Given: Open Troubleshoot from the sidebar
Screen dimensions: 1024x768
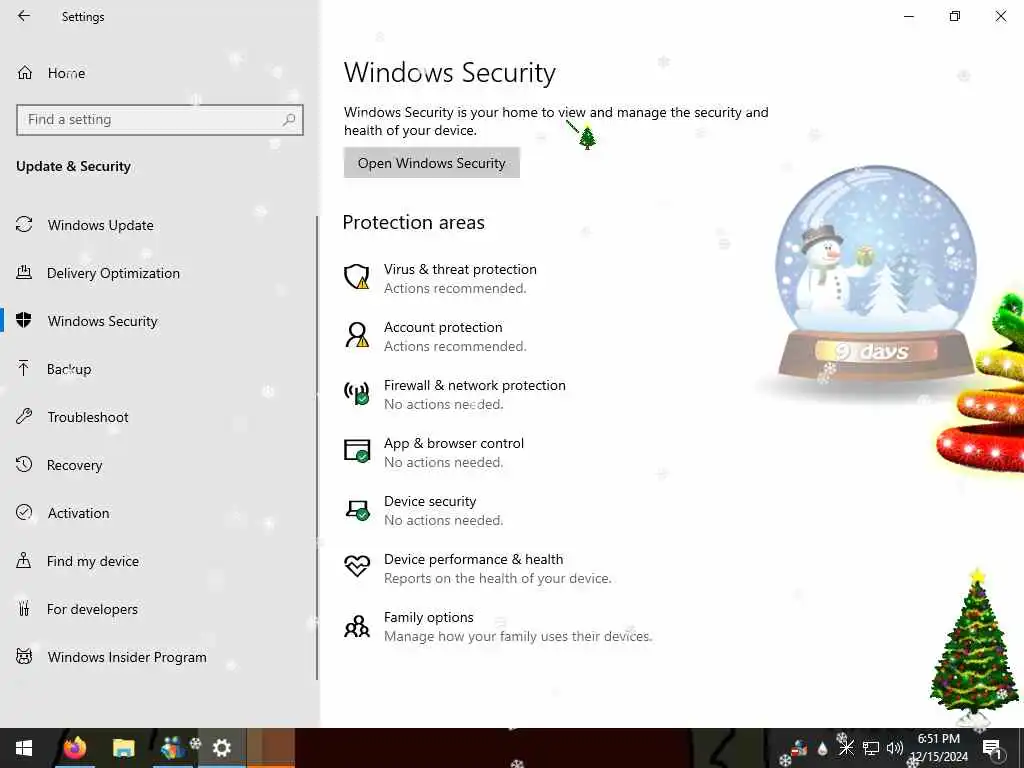Looking at the screenshot, I should pyautogui.click(x=72, y=417).
